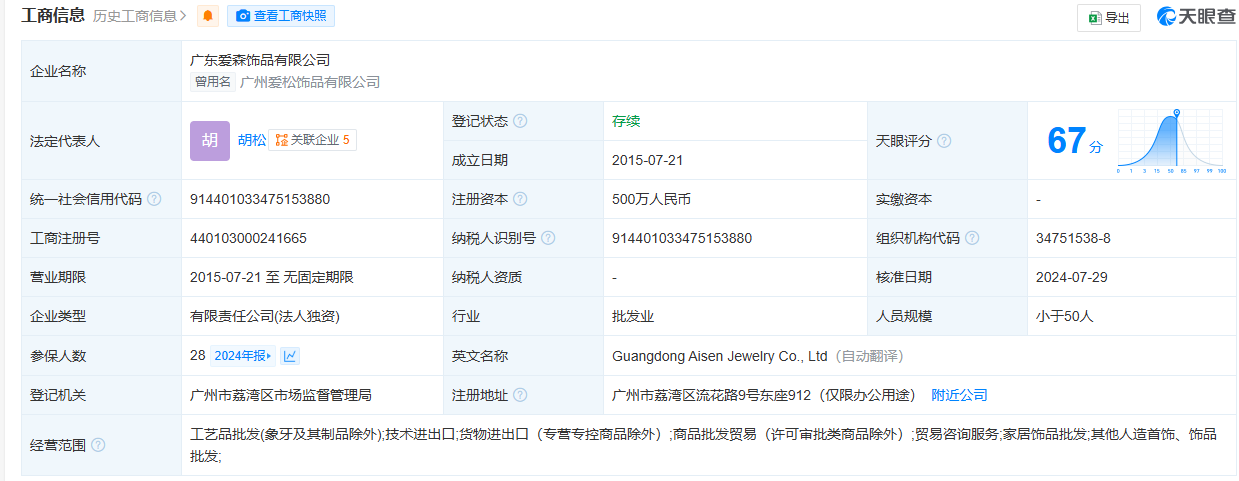
Task: Click help icon next to 登记状态
Action: click(x=520, y=121)
